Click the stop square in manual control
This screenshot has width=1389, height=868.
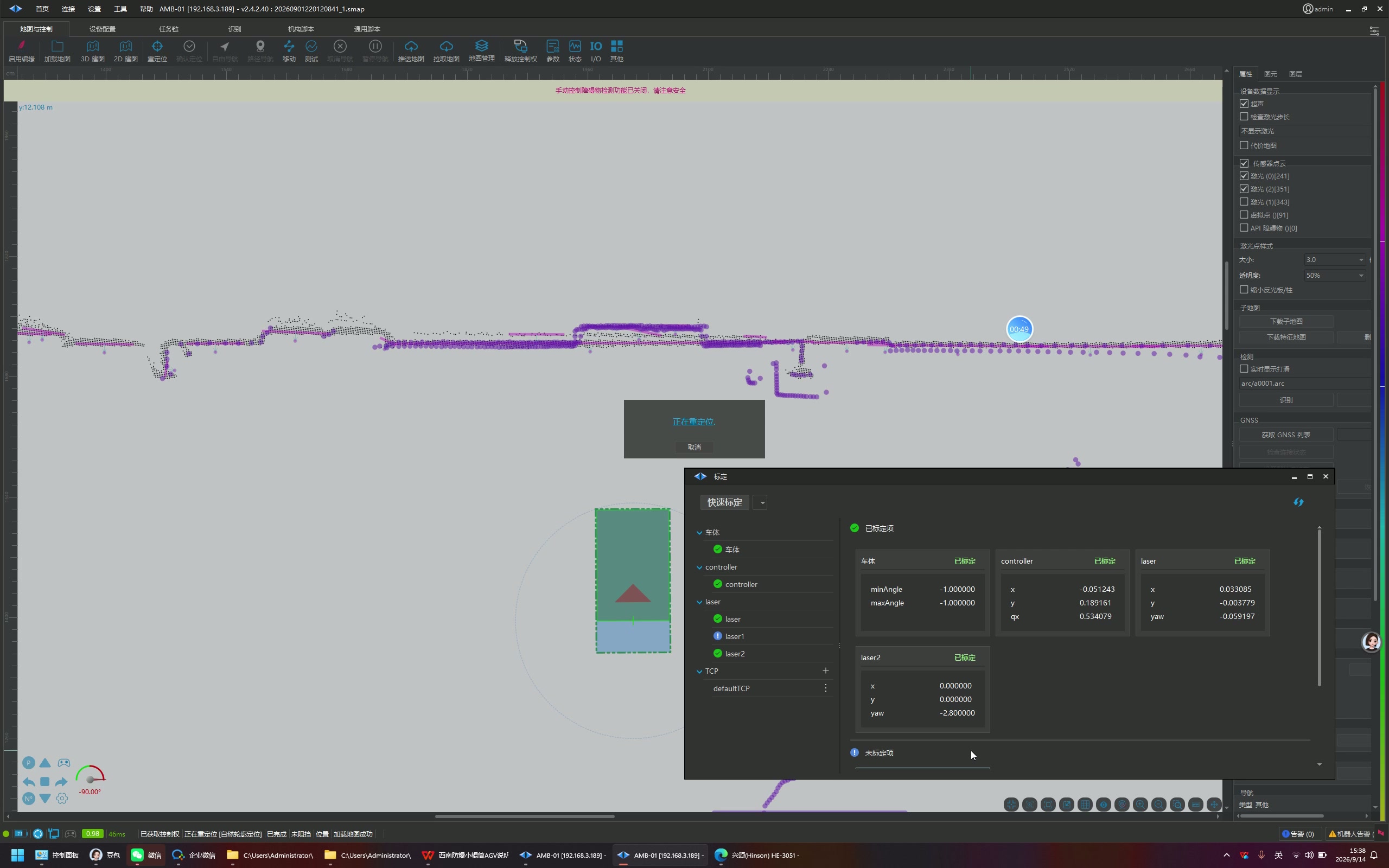(x=45, y=781)
